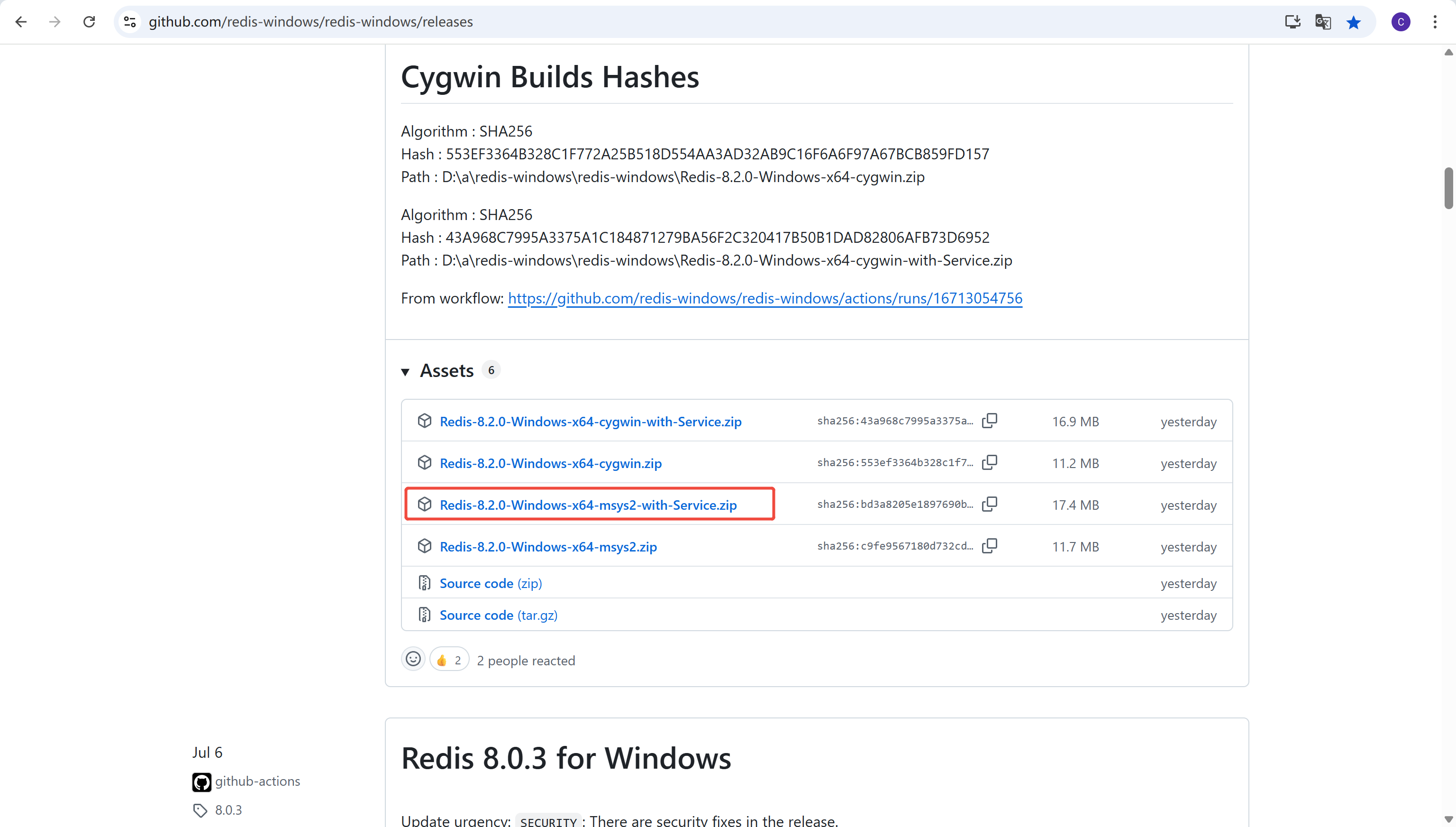Image resolution: width=1456 pixels, height=827 pixels.
Task: Click 'yesterday' in Source code (tar.gz) row
Action: [1189, 615]
